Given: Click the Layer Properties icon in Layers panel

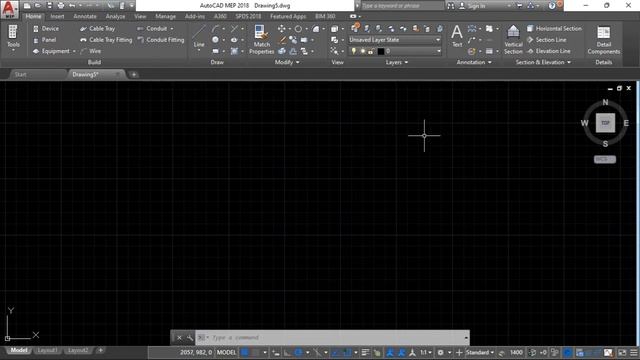Looking at the screenshot, I should pyautogui.click(x=355, y=28).
